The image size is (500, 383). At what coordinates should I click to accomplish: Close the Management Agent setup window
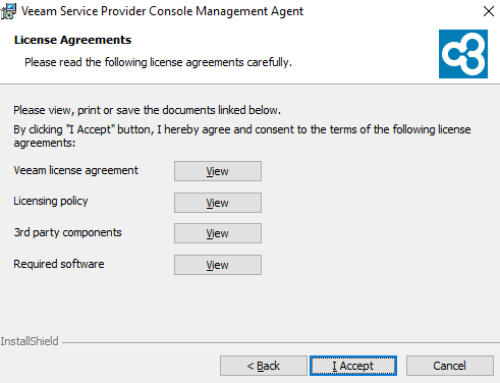click(x=488, y=11)
